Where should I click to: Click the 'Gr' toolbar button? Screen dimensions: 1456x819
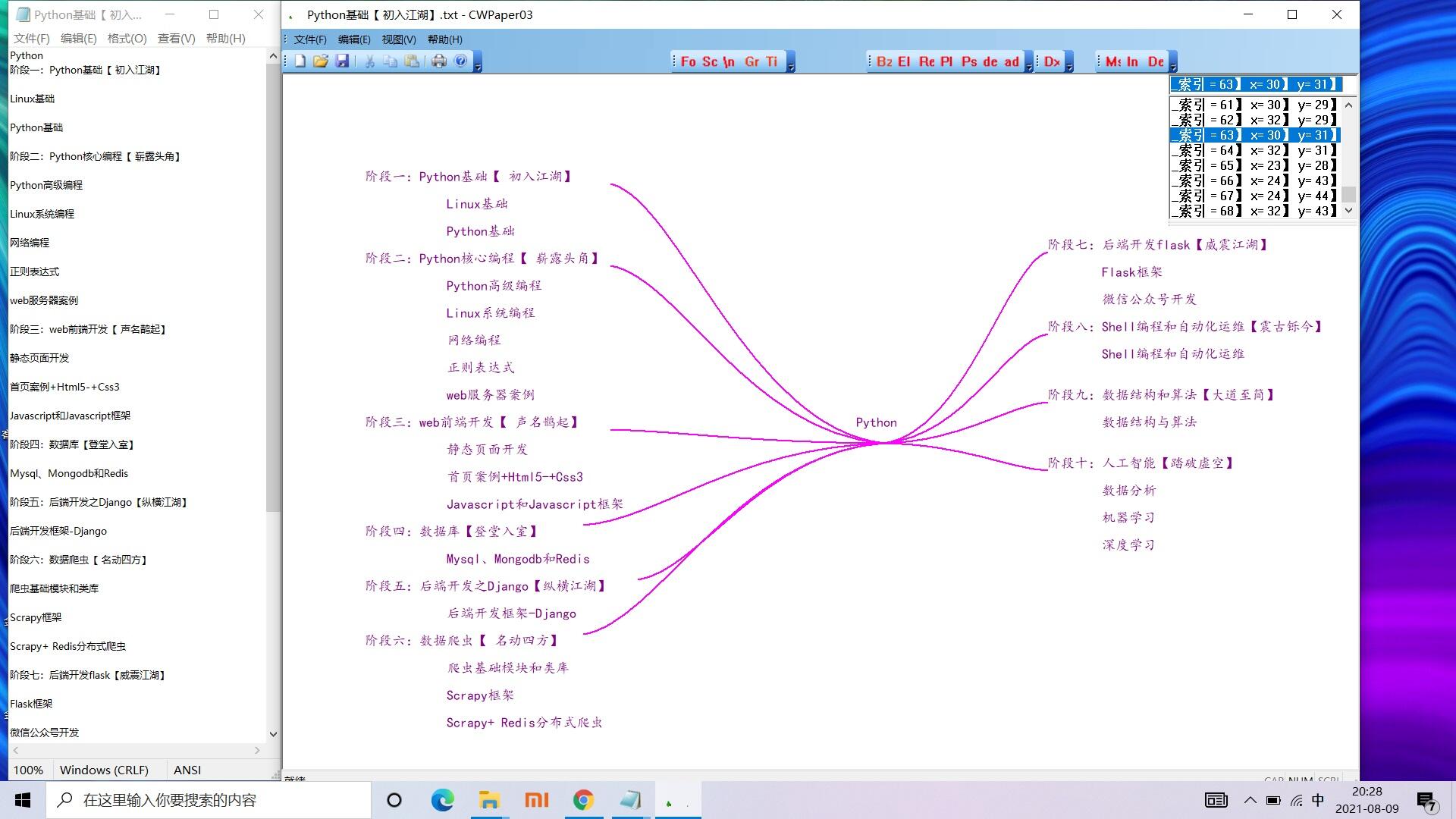(x=752, y=62)
